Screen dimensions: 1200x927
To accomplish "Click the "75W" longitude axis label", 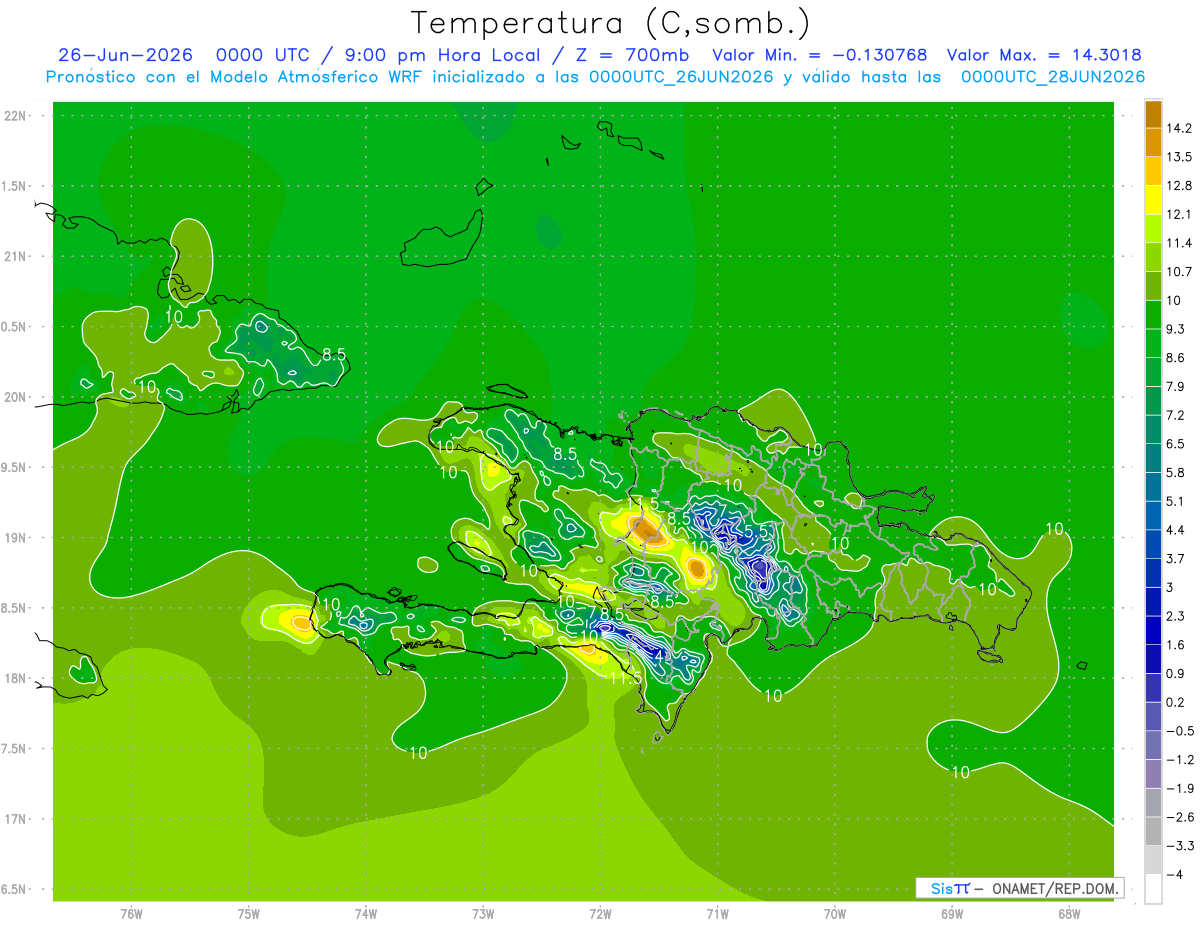I will click(x=249, y=914).
